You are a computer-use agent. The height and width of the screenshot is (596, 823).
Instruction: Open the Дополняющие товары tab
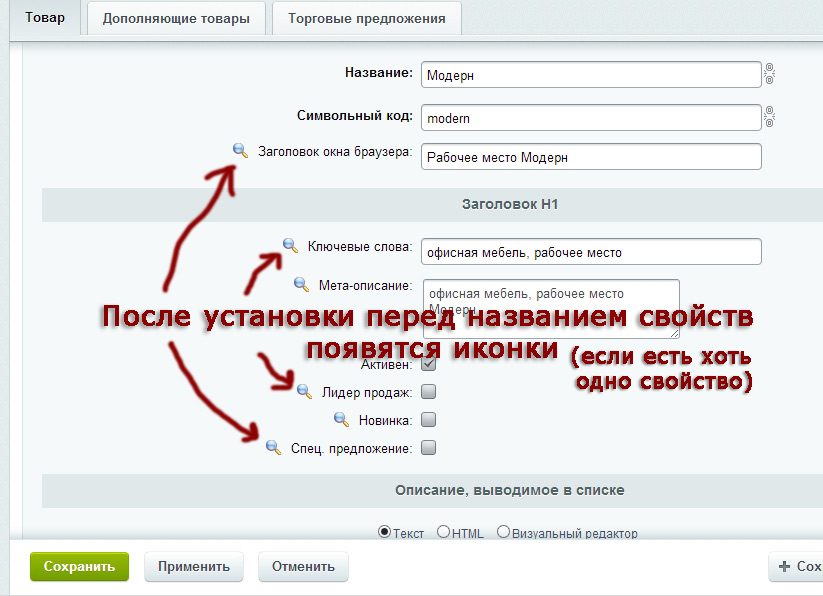(x=176, y=17)
